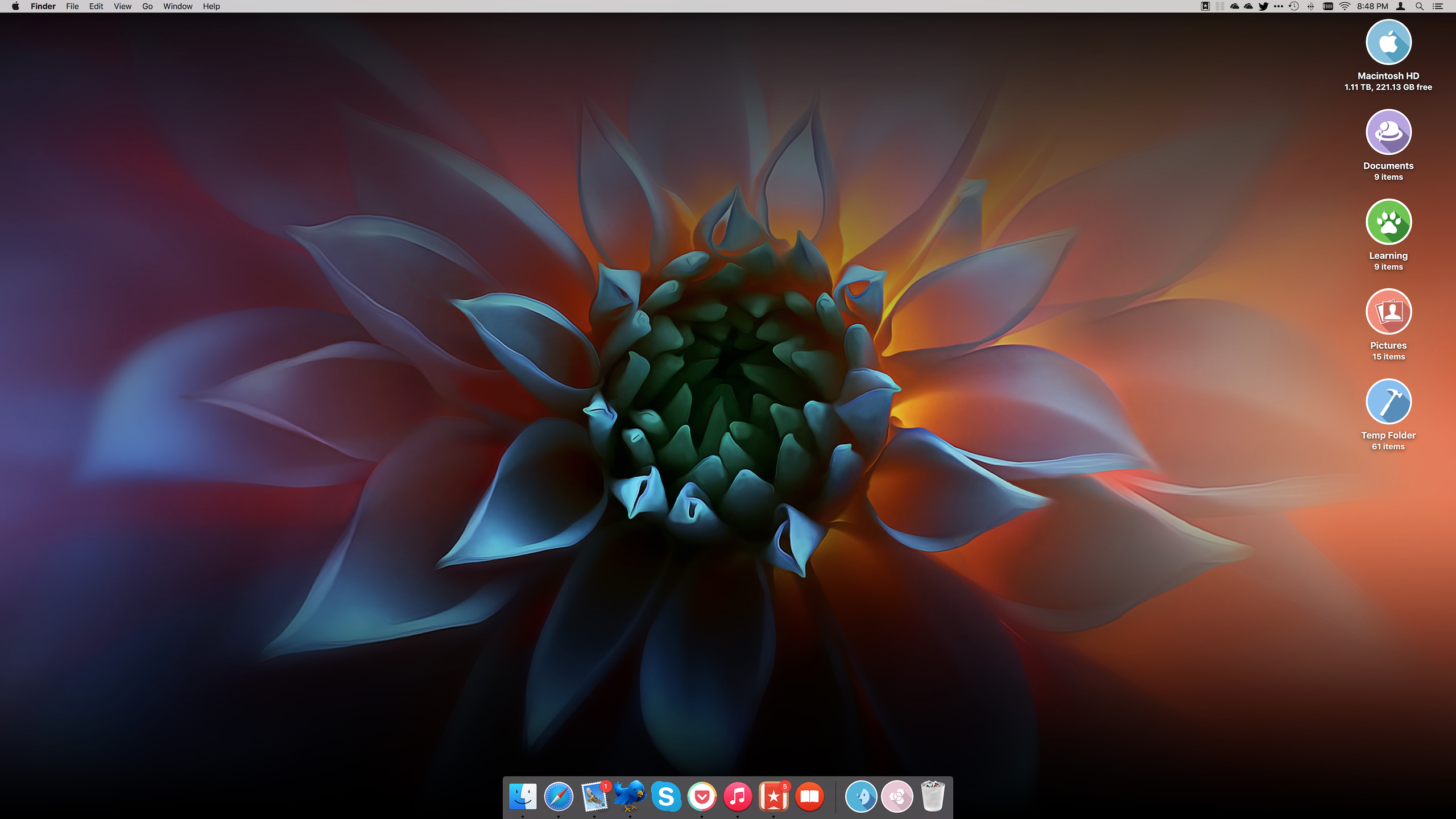
Task: Open the Window menu
Action: (x=177, y=6)
